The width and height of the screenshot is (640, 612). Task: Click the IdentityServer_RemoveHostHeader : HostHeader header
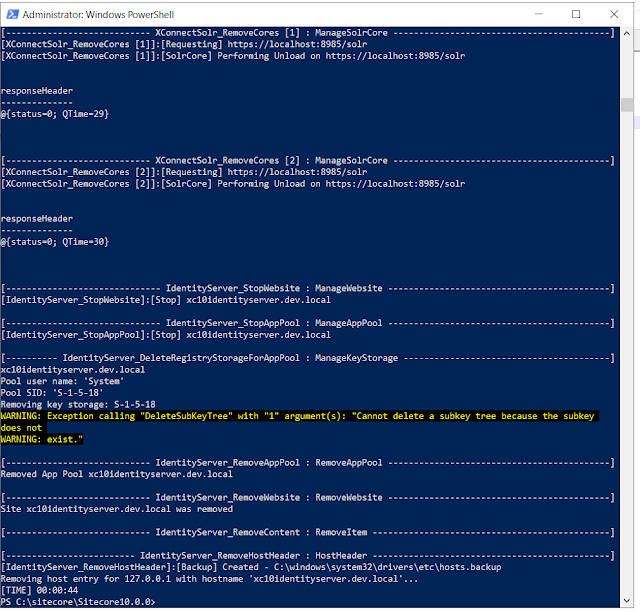pos(308,556)
